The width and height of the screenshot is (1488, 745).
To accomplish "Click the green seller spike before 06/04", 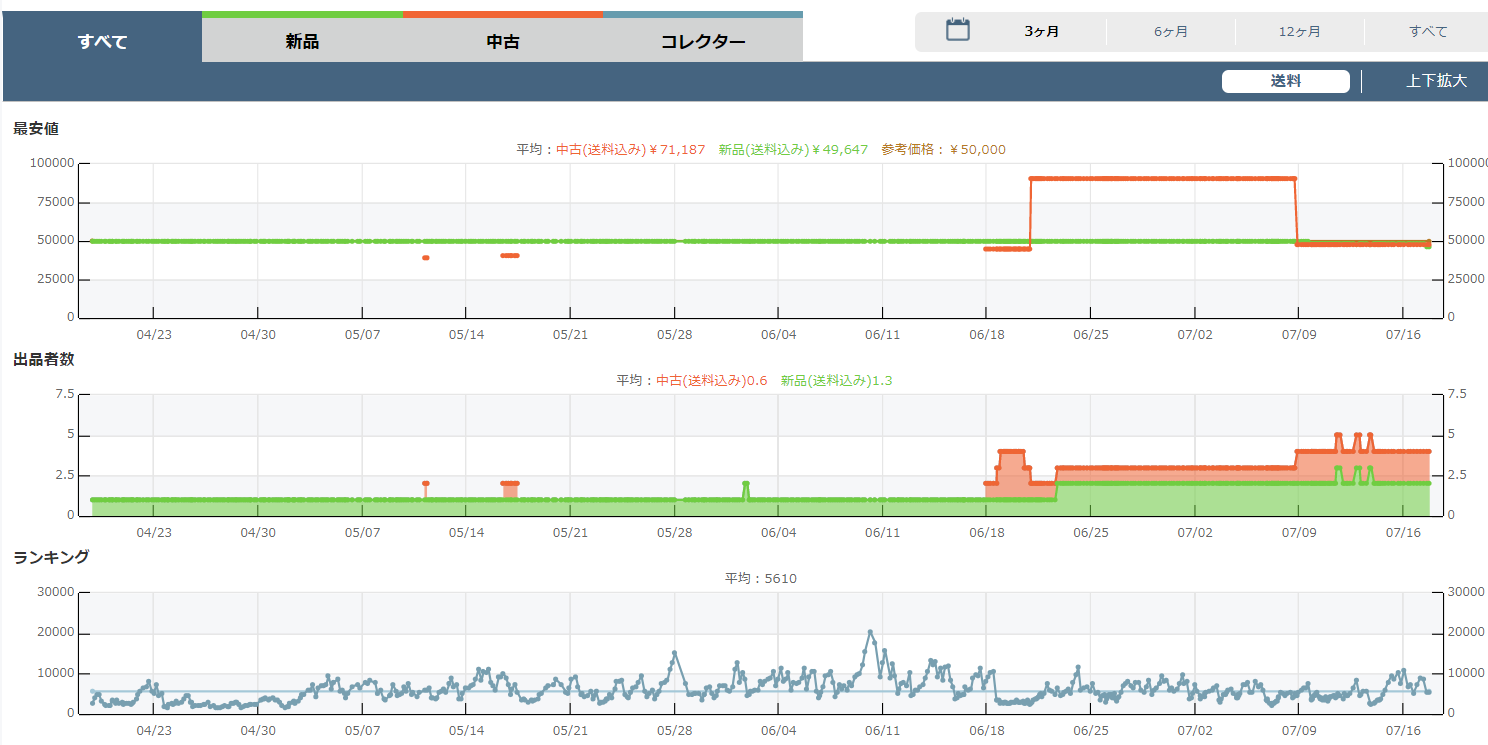I will 745,484.
